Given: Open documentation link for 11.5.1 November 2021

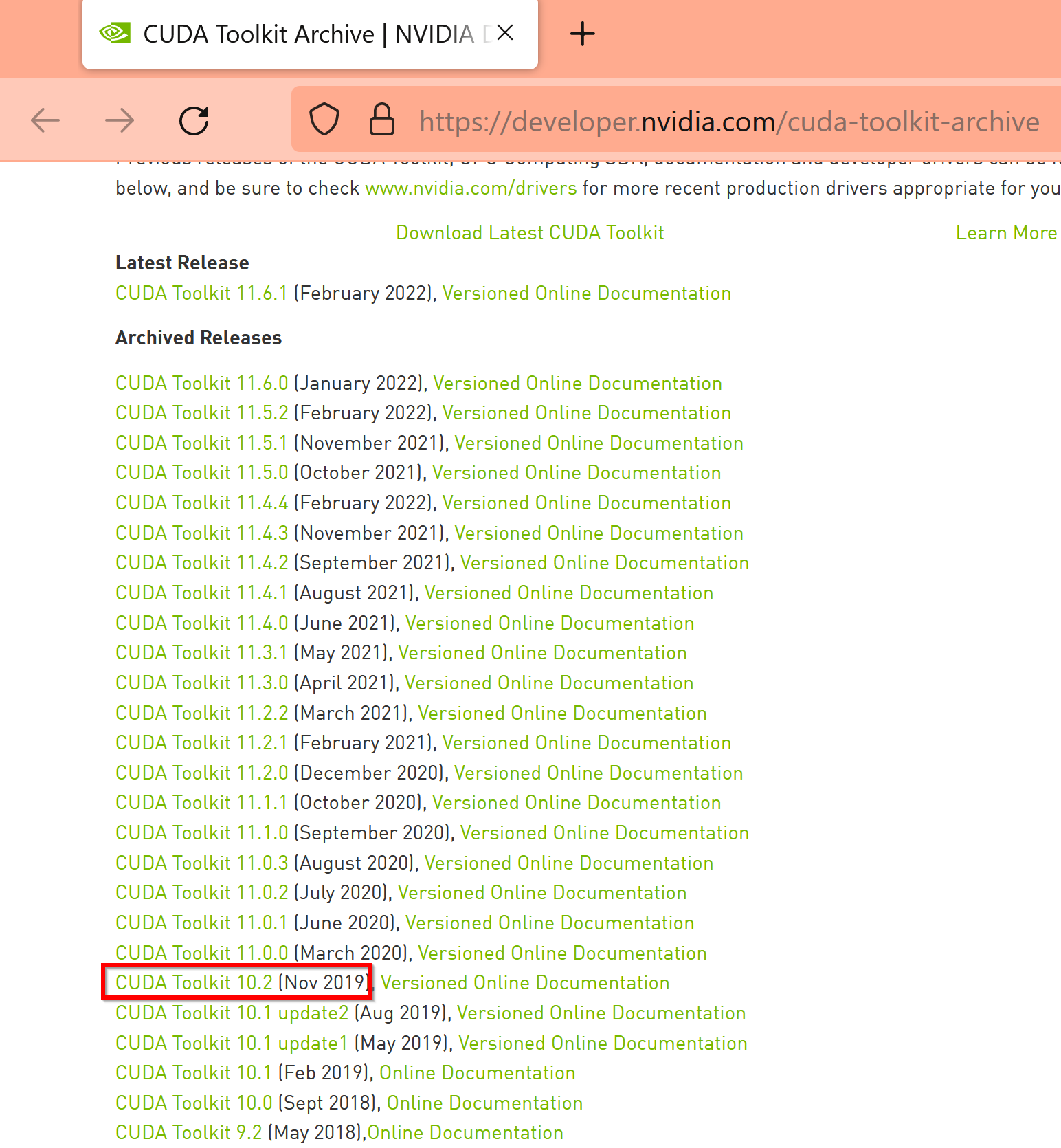Looking at the screenshot, I should point(599,443).
